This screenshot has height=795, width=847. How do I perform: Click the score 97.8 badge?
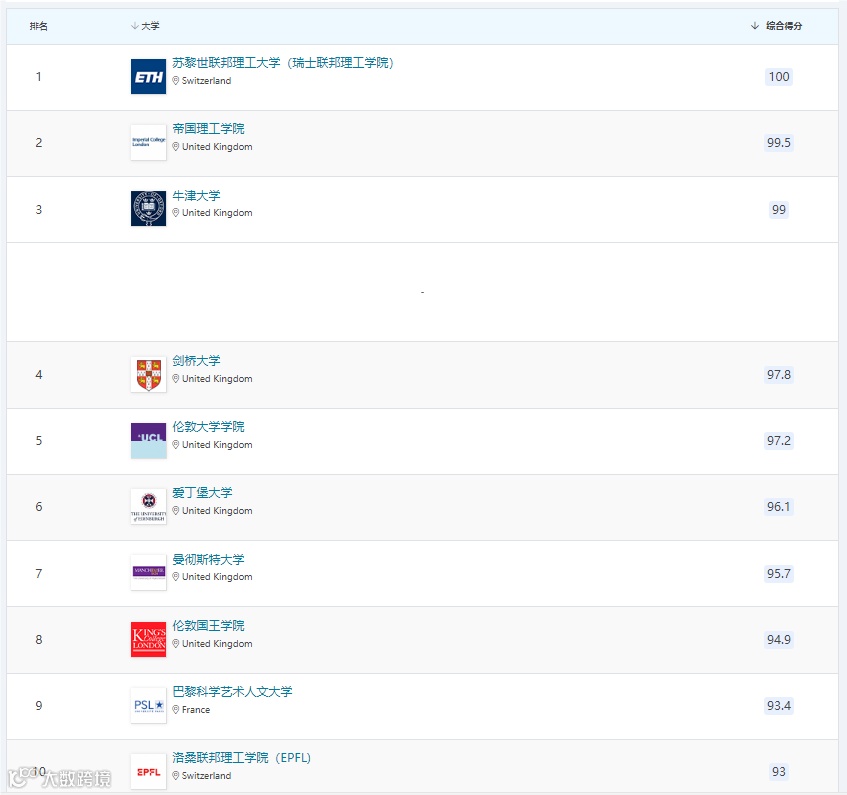pyautogui.click(x=778, y=375)
